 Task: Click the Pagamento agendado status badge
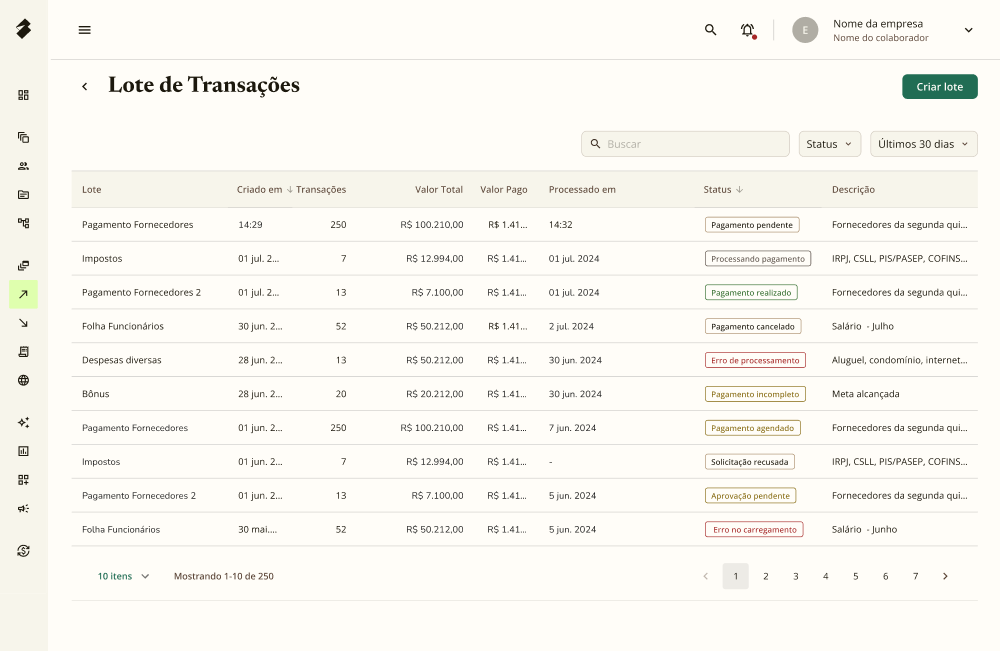point(753,427)
